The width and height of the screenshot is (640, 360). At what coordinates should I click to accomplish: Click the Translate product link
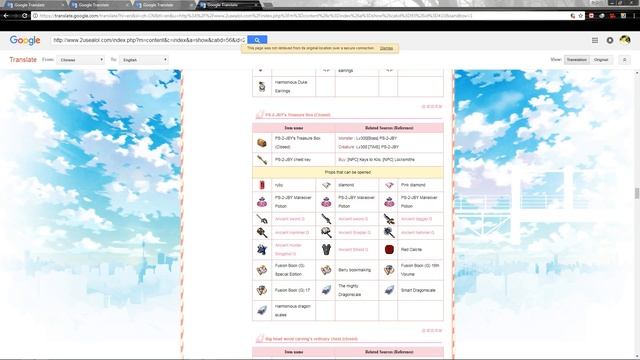[23, 60]
